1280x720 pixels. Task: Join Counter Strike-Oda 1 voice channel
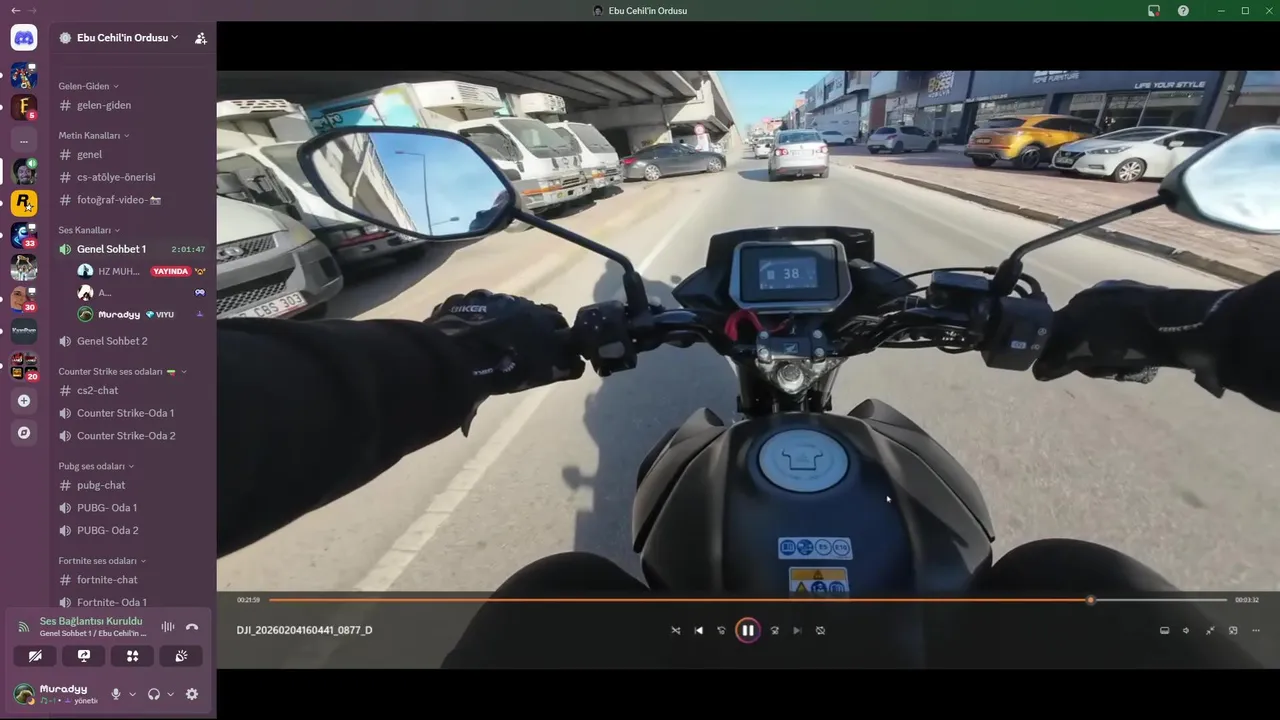133,413
